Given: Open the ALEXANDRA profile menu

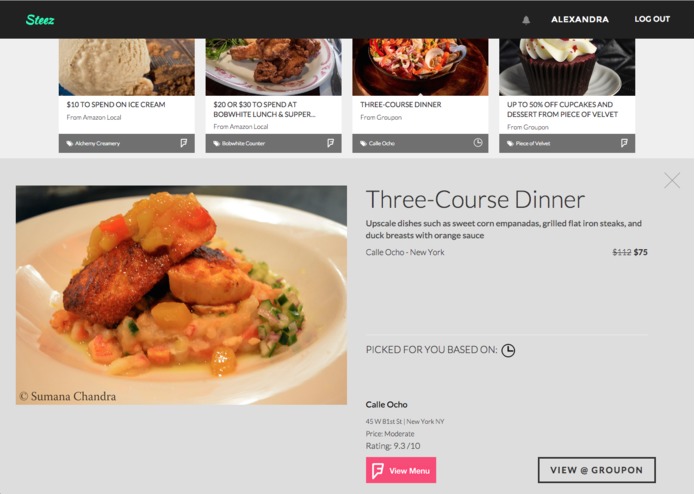Looking at the screenshot, I should point(580,19).
